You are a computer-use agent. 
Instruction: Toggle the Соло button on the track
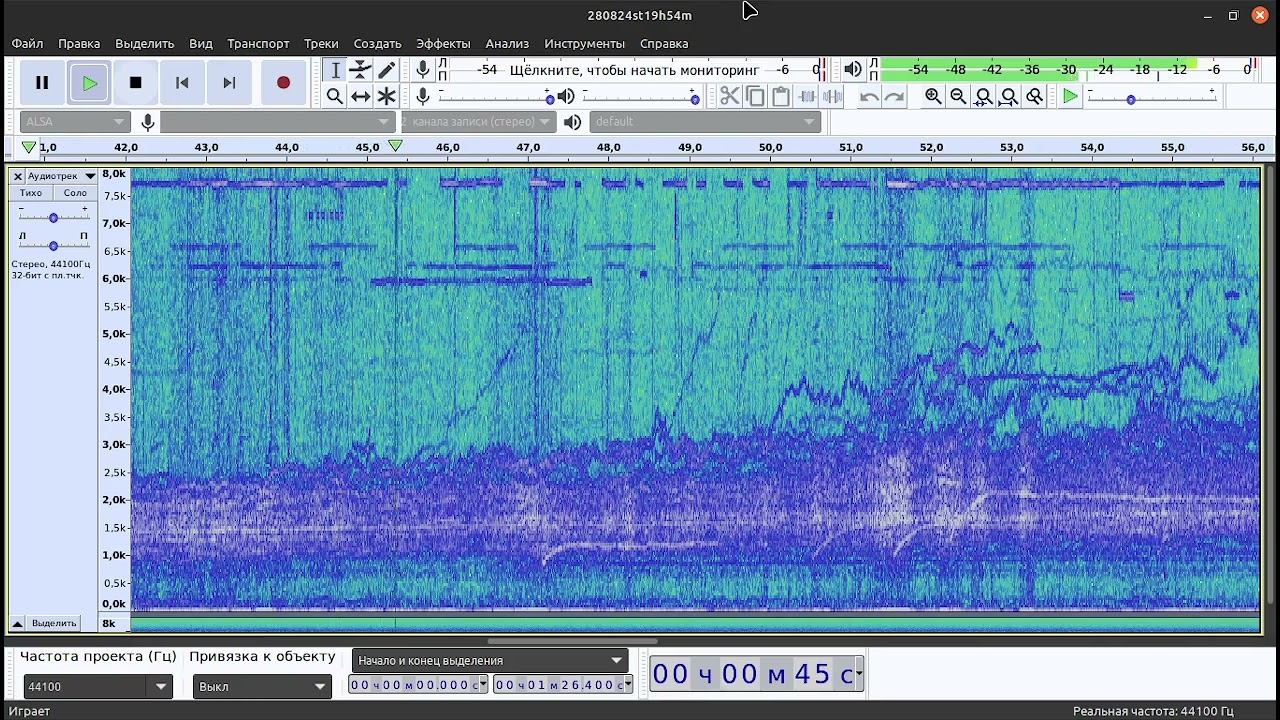point(75,193)
